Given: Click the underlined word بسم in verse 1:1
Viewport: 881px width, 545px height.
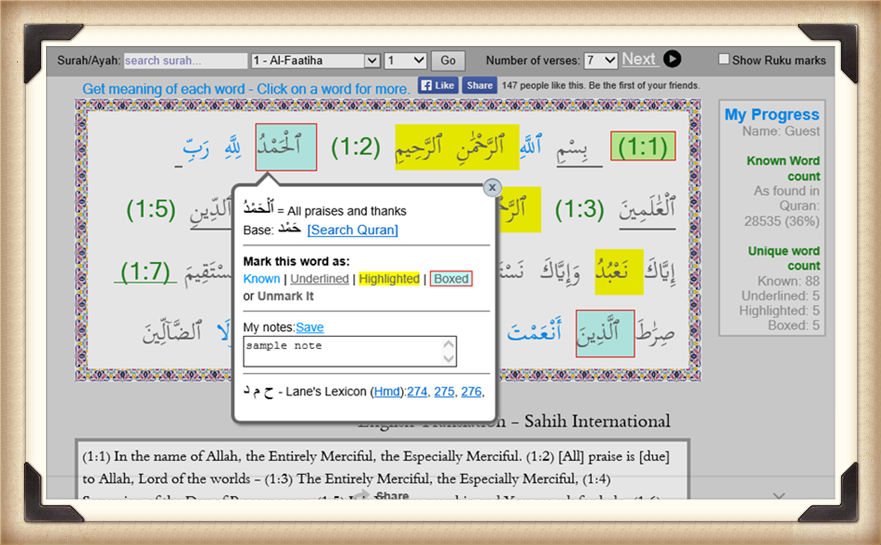Looking at the screenshot, I should 579,149.
